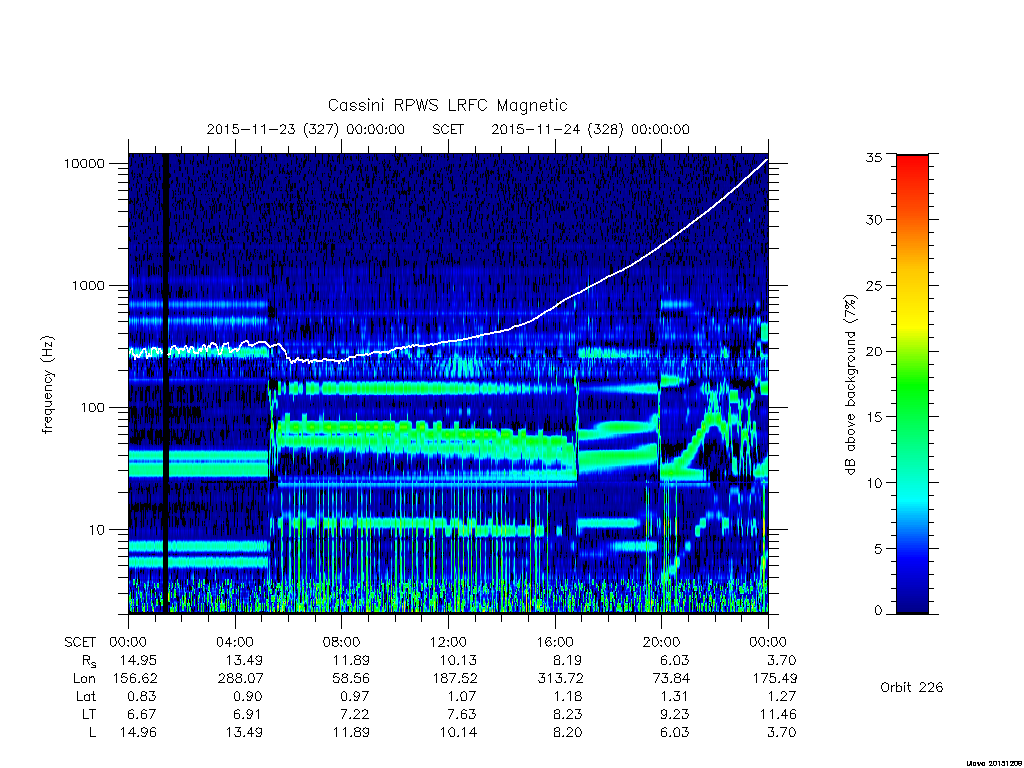Click the "dB above background (7%)" label
Image resolution: width=1024 pixels, height=768 pixels.
pos(850,385)
